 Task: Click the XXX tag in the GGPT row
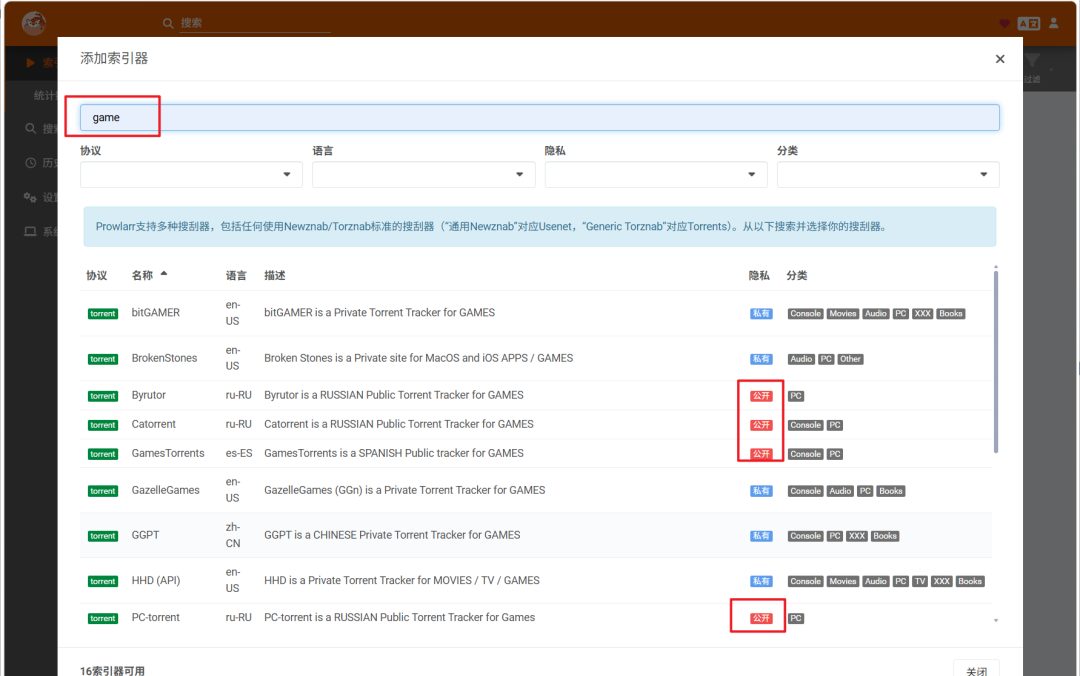pyautogui.click(x=856, y=536)
